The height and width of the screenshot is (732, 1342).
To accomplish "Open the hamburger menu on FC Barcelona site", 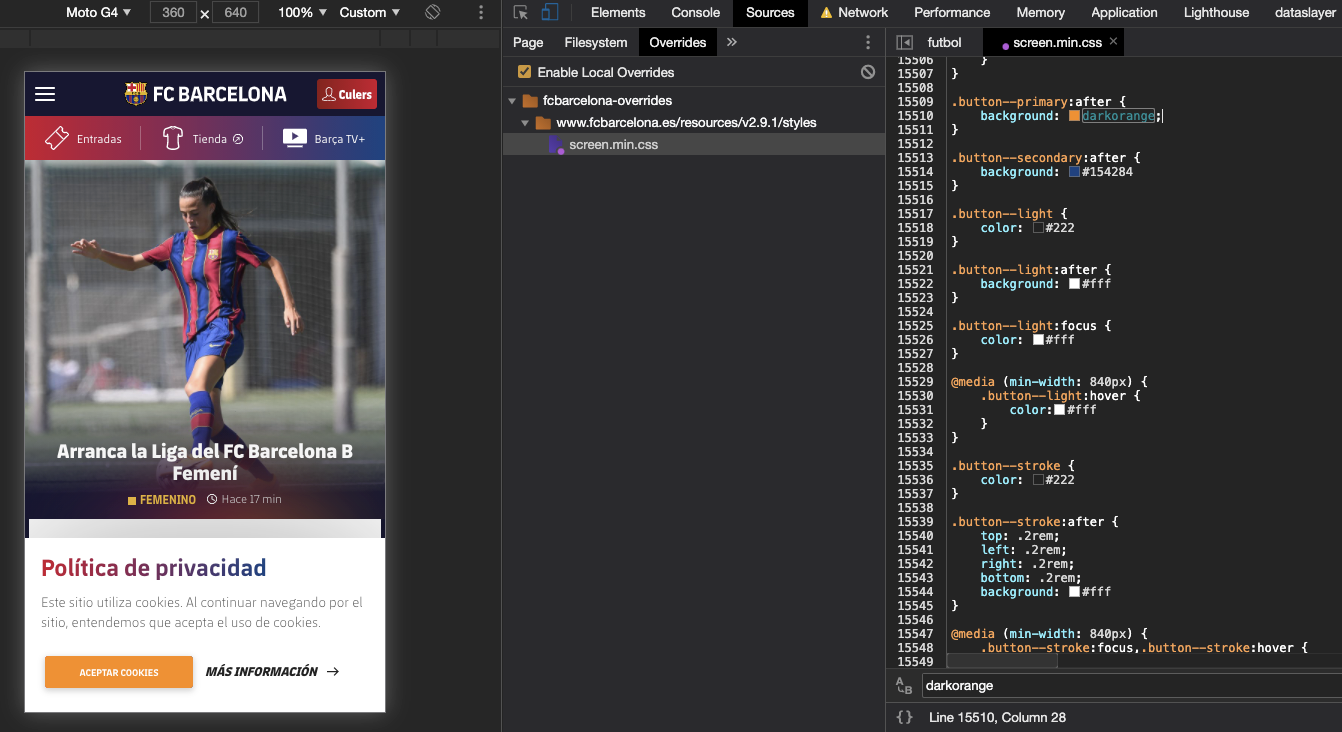I will (45, 94).
